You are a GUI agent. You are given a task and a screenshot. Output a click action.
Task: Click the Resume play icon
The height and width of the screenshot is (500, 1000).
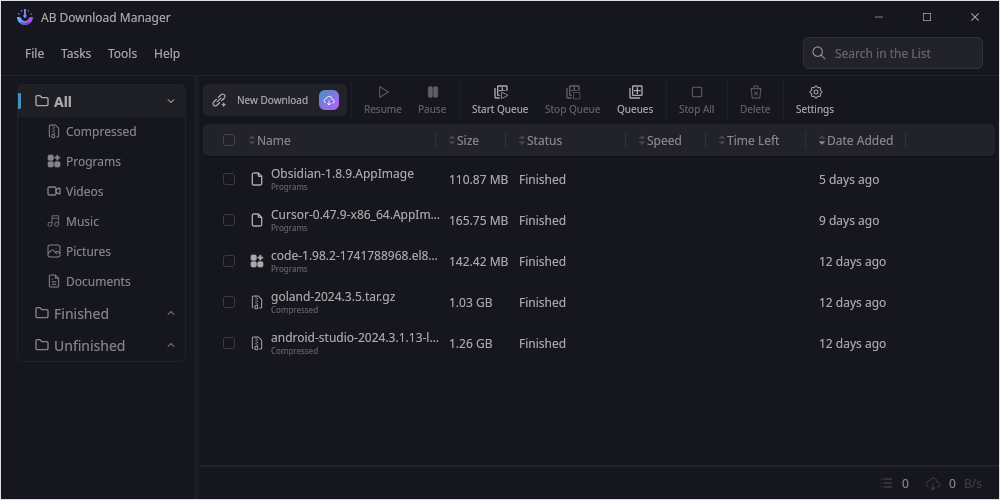pyautogui.click(x=383, y=92)
